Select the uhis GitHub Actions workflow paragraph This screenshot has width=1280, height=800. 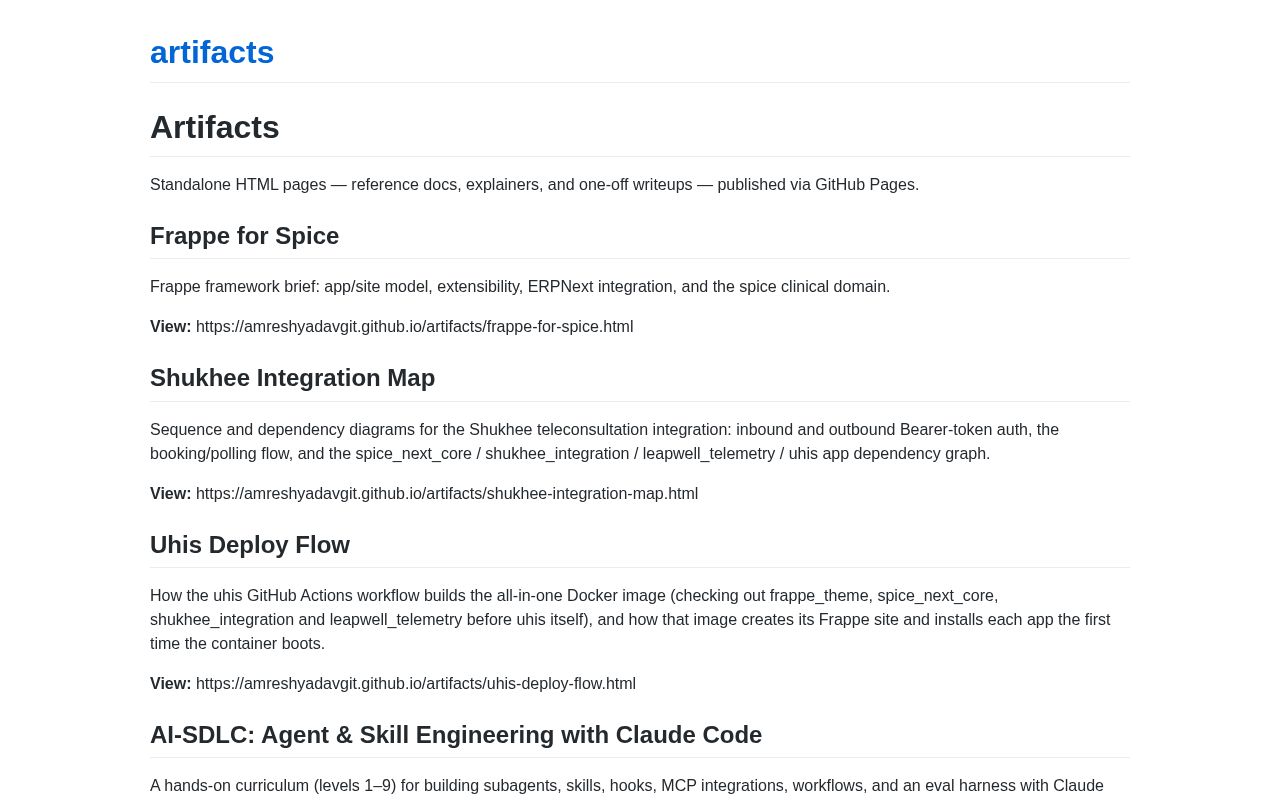click(x=630, y=620)
